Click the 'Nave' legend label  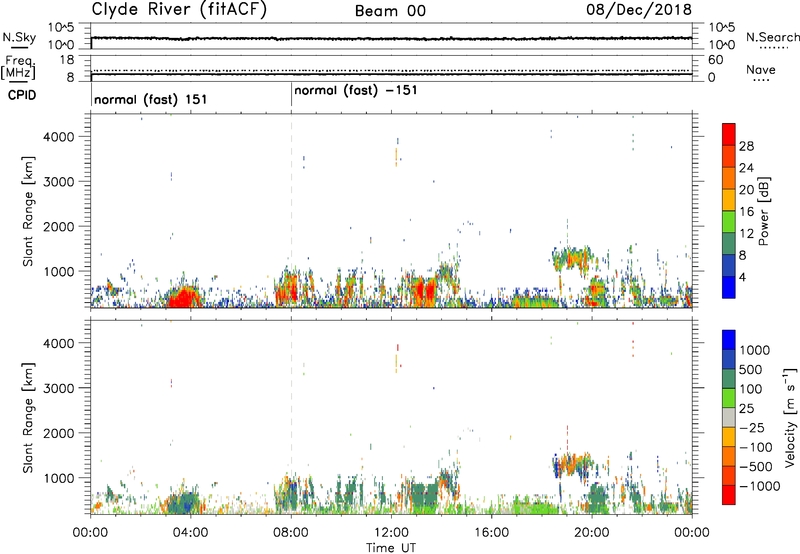761,69
